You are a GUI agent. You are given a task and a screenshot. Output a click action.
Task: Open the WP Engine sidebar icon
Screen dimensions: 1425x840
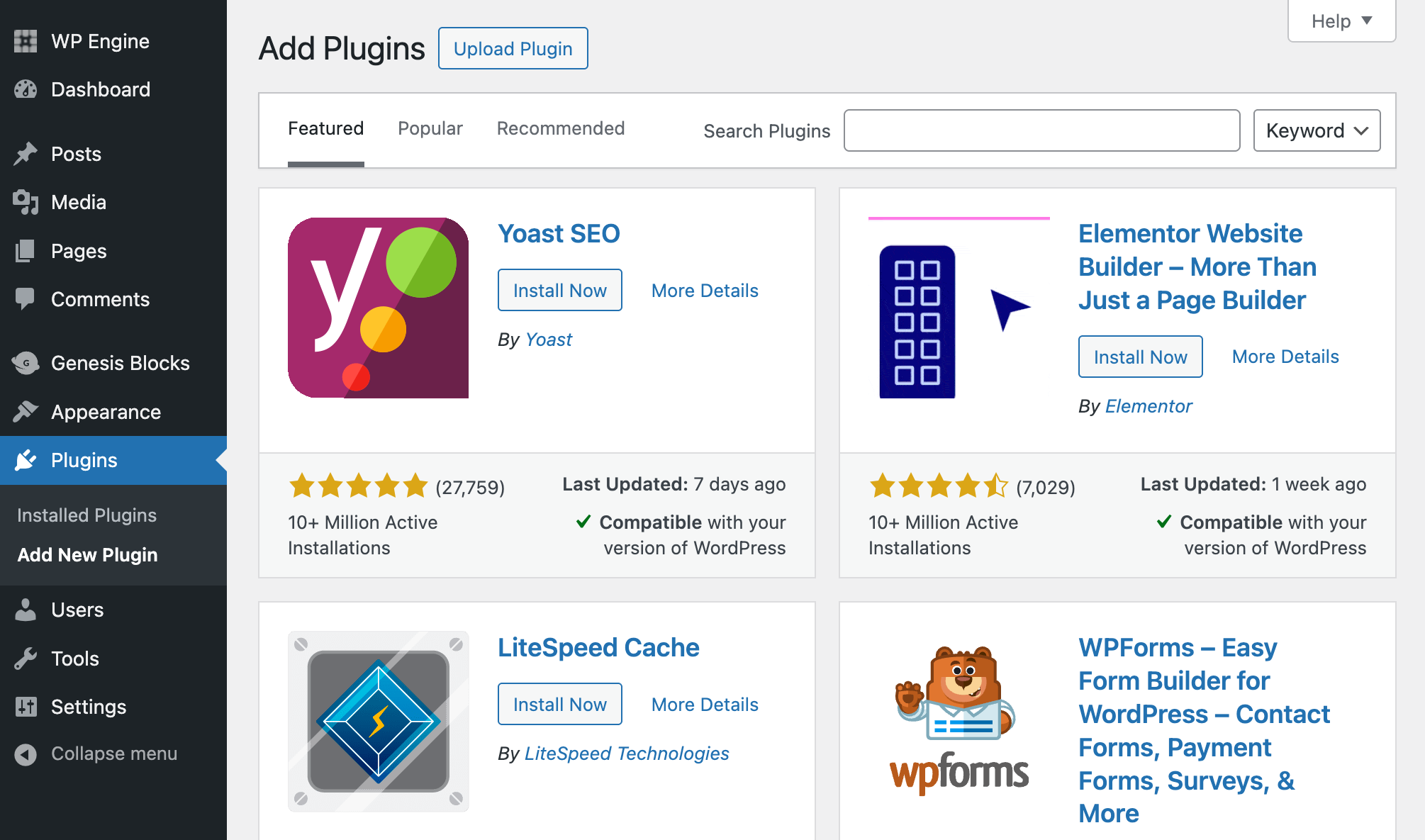click(26, 40)
